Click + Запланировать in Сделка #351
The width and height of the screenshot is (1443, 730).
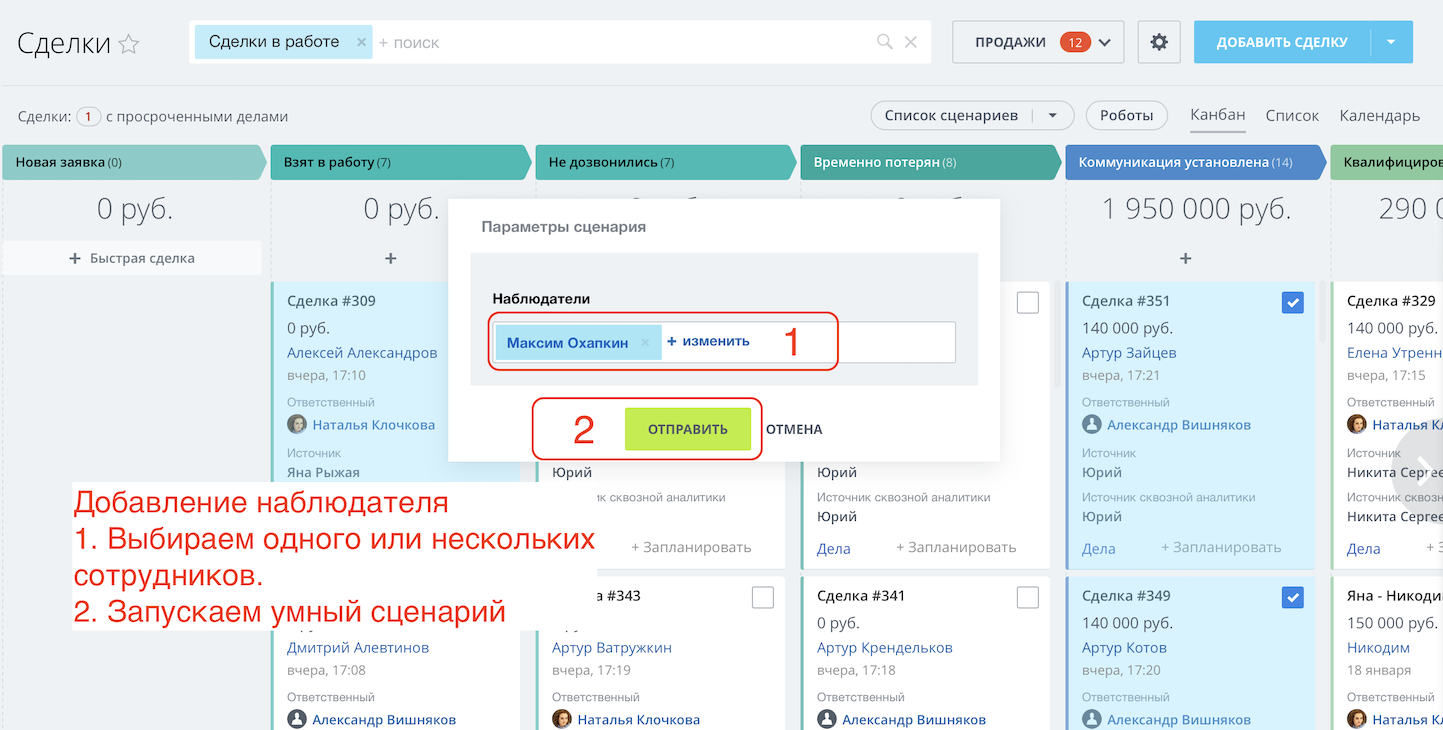[x=1221, y=547]
